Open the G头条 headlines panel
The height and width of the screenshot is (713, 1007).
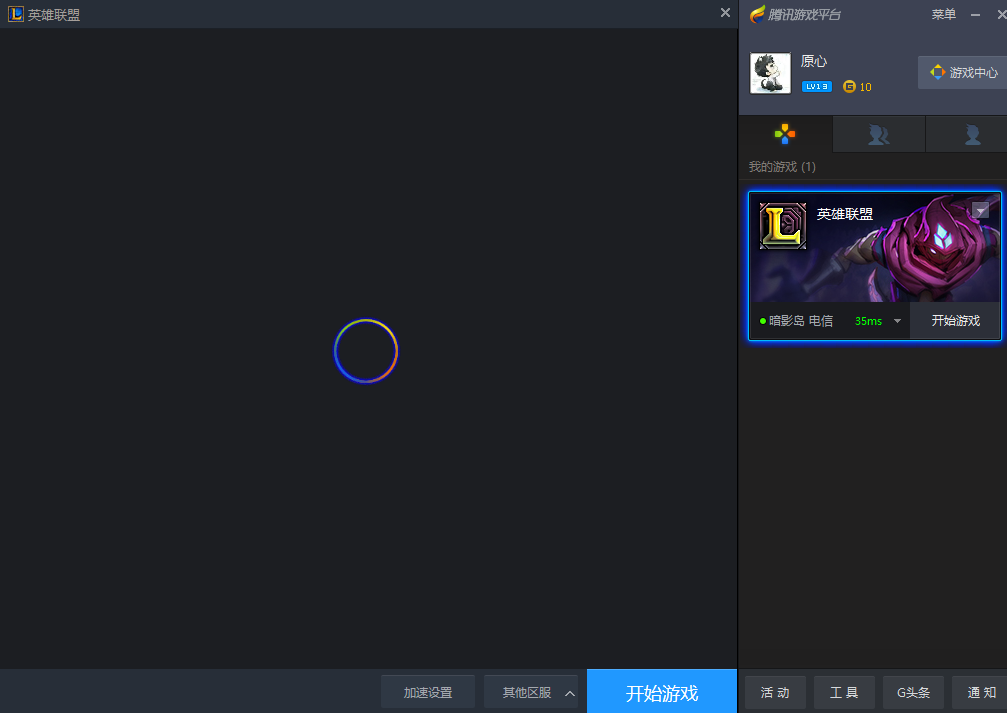pyautogui.click(x=913, y=692)
